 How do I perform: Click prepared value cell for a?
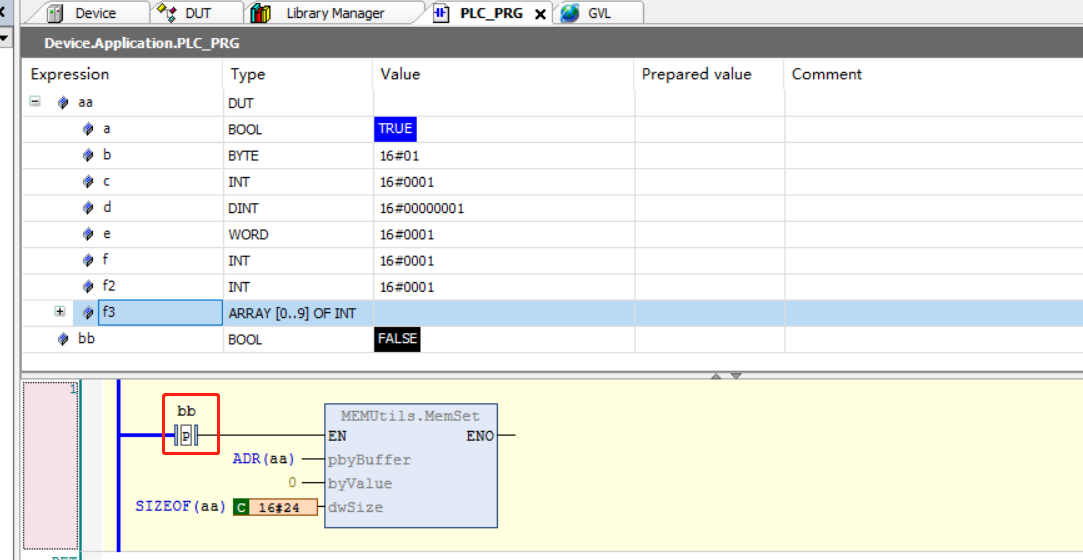pos(709,129)
